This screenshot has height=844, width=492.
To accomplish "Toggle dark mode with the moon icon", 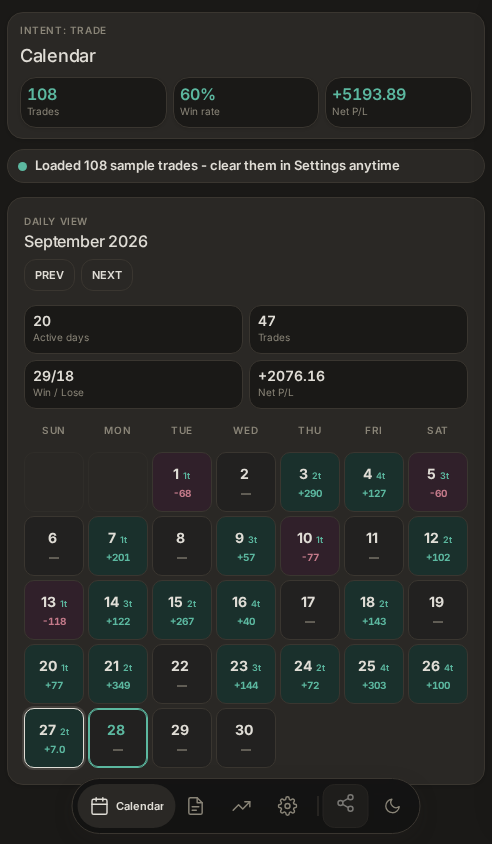I will coord(392,806).
